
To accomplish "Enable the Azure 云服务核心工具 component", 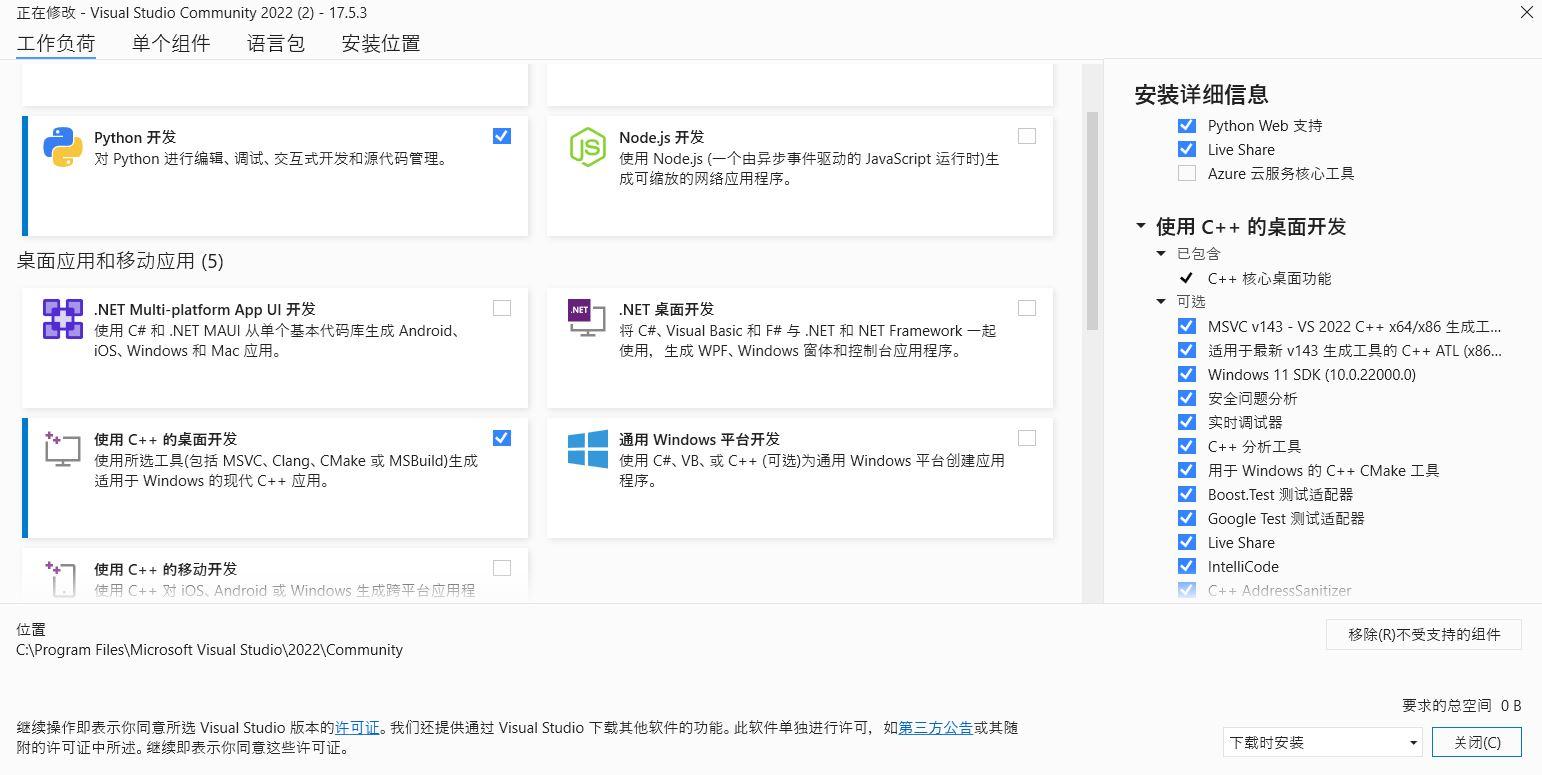I will [1186, 173].
